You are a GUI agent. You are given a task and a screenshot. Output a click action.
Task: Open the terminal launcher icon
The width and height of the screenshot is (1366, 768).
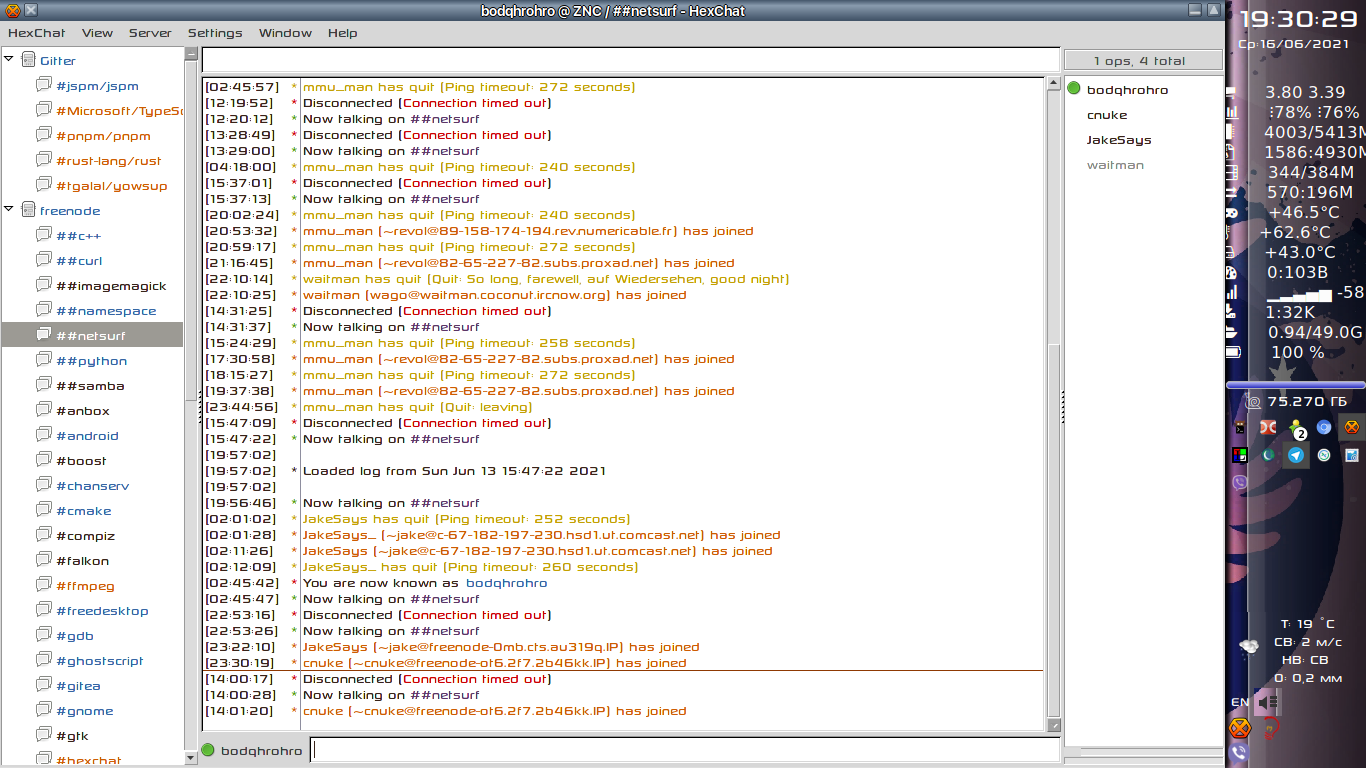coord(1240,427)
